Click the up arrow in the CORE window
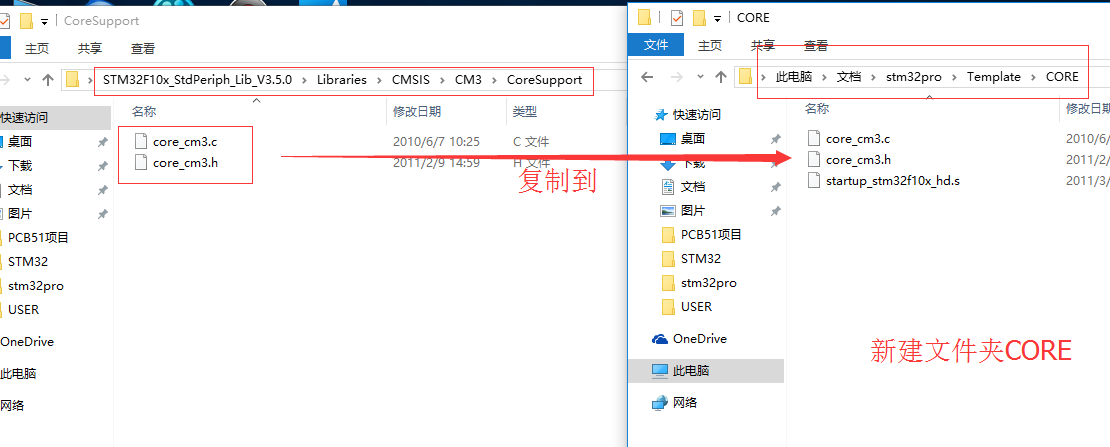Viewport: 1110px width, 447px height. pos(721,77)
